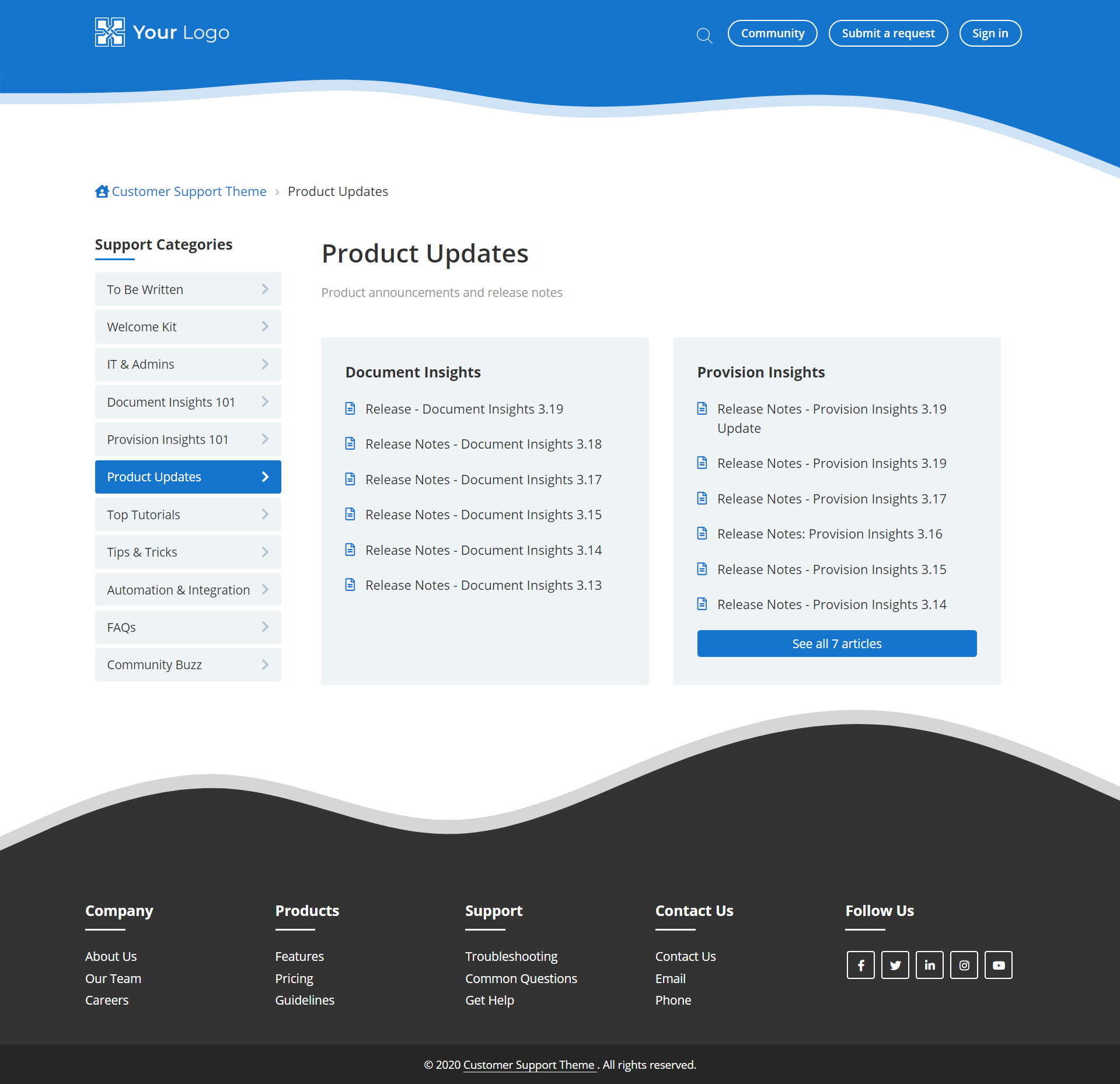Open the YouTube social icon

click(x=998, y=965)
